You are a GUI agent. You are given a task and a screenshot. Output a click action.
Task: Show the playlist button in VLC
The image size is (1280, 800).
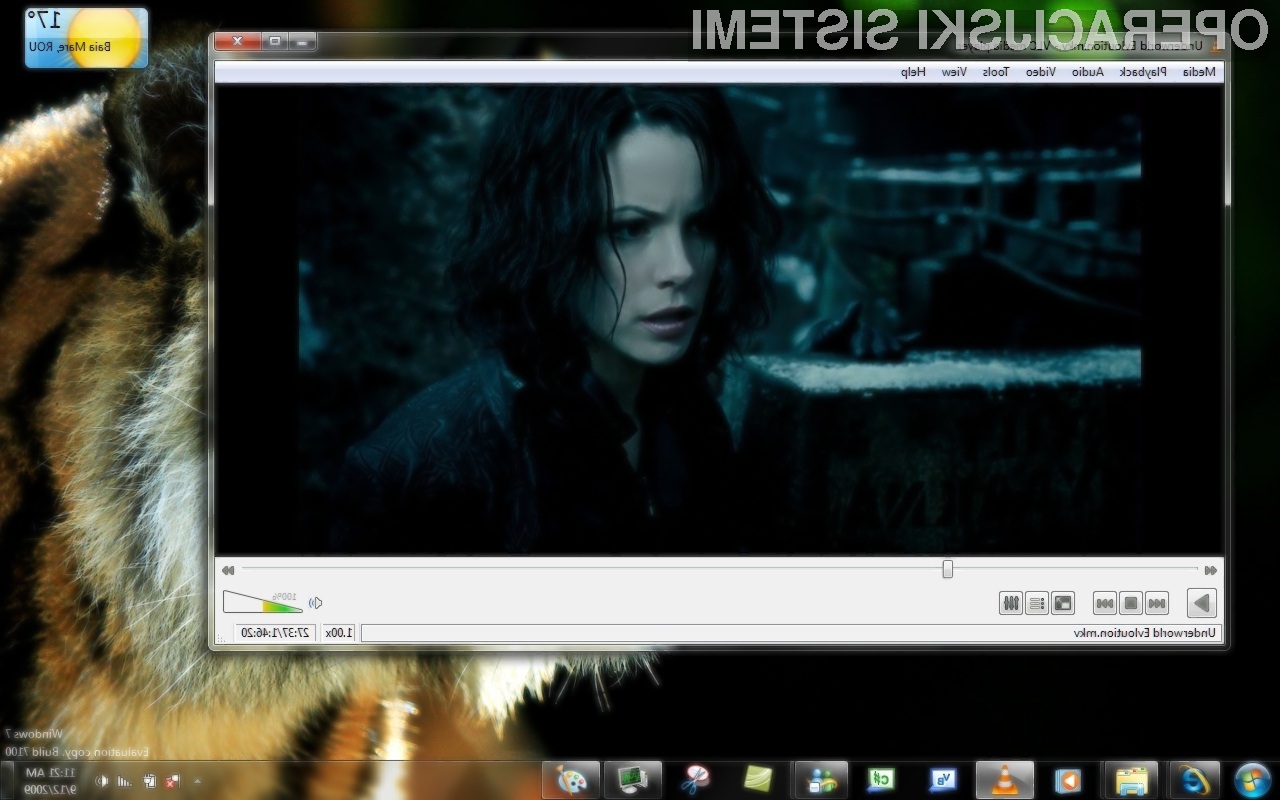point(1036,603)
